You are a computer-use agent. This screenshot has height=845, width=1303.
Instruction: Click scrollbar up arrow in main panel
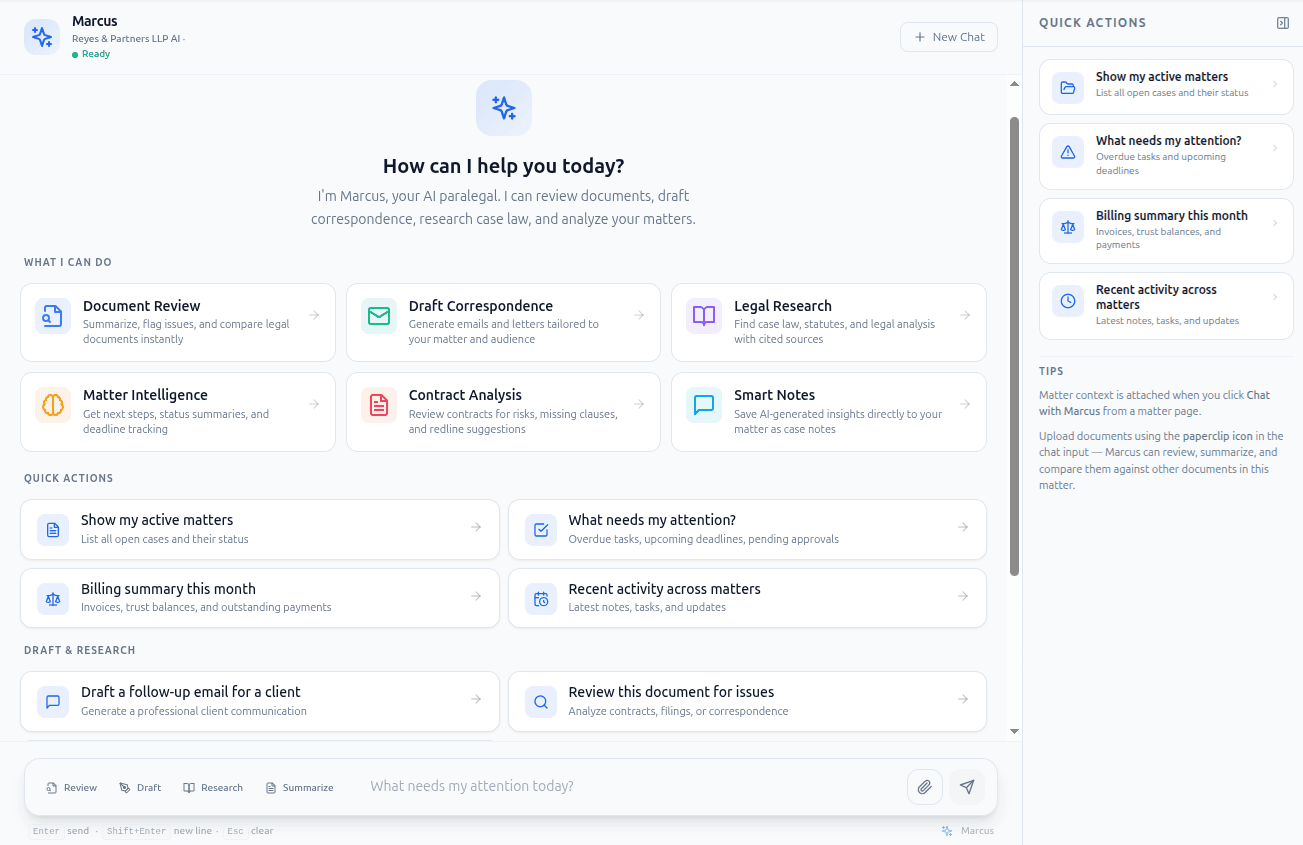1014,84
